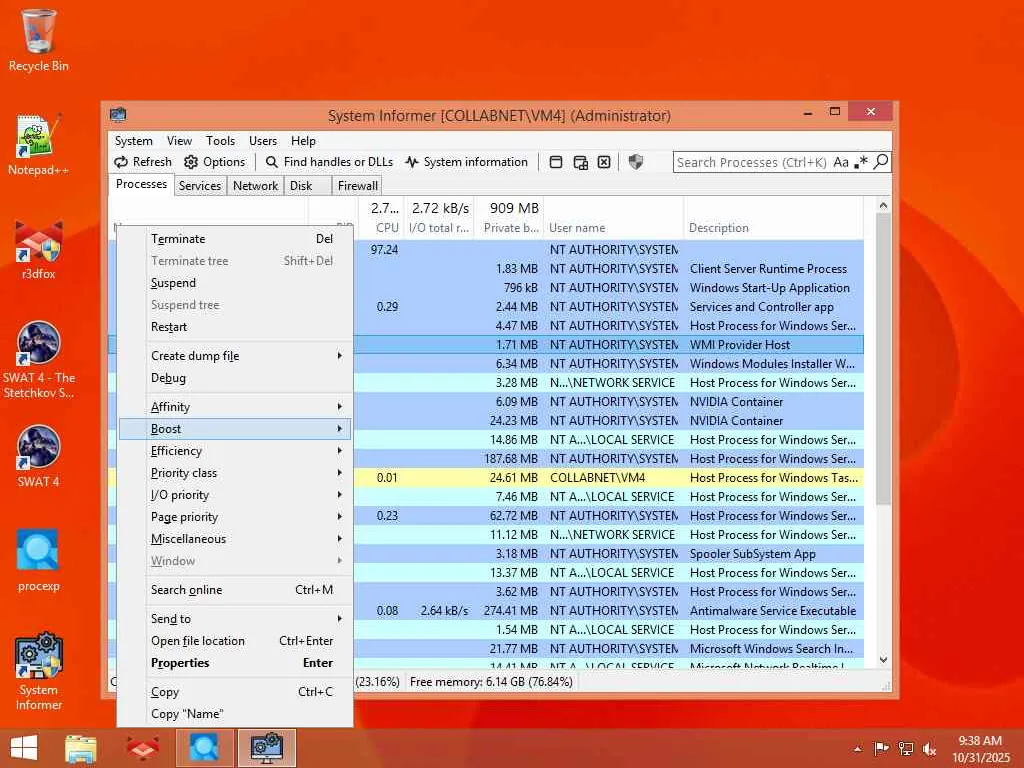Select the Notepad++ desktop shortcut
Image resolution: width=1024 pixels, height=768 pixels.
pos(39,144)
